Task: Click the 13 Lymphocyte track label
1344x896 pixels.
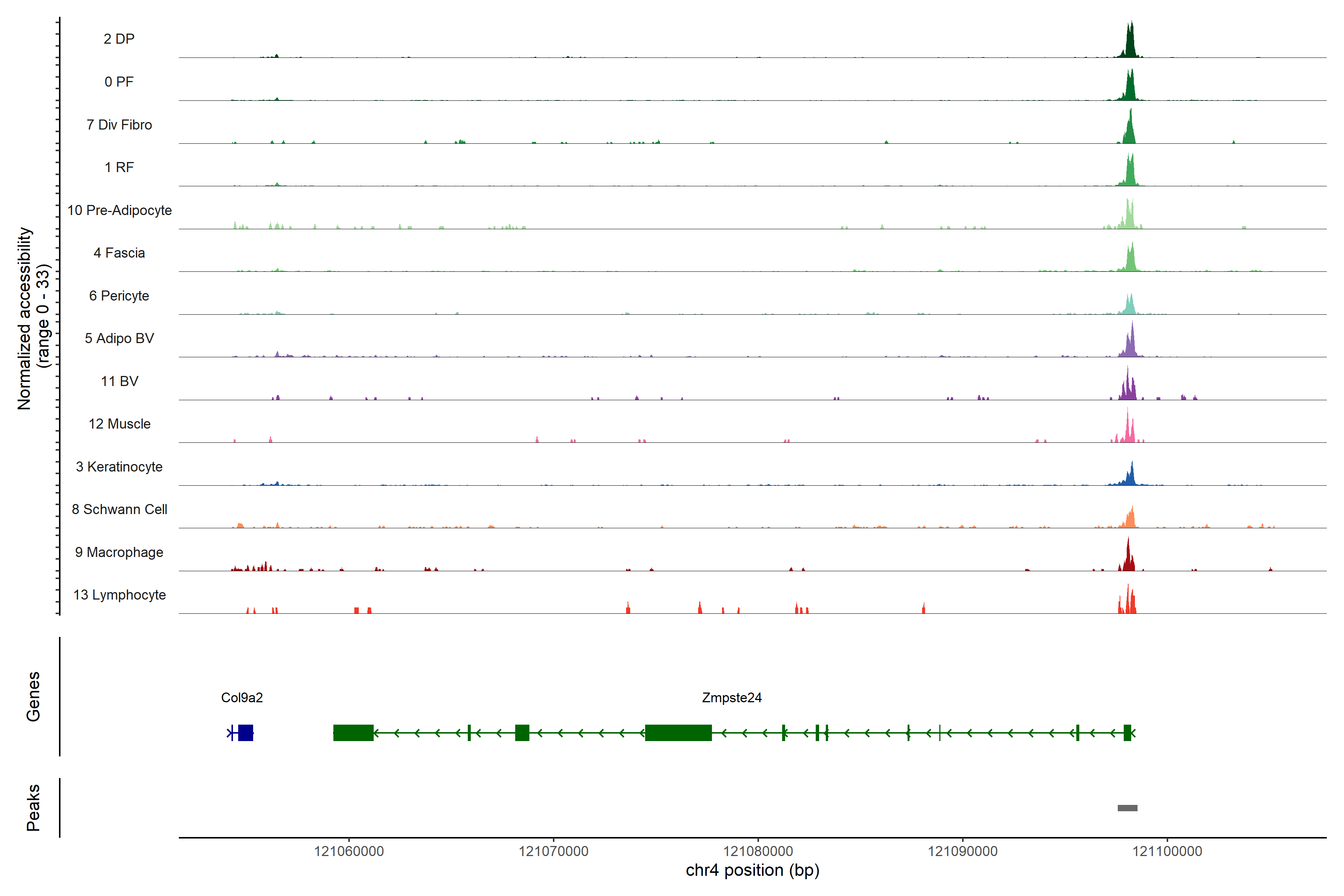Action: pos(119,595)
